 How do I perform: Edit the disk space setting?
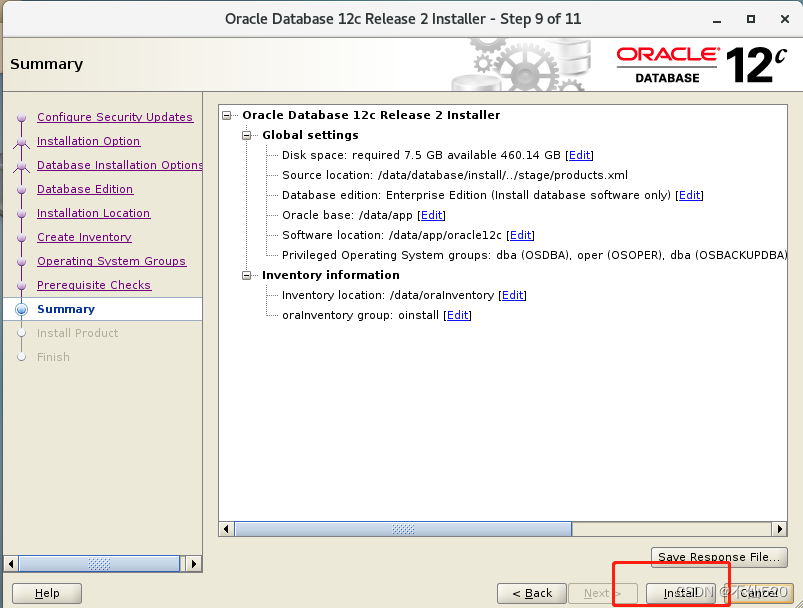tap(579, 155)
